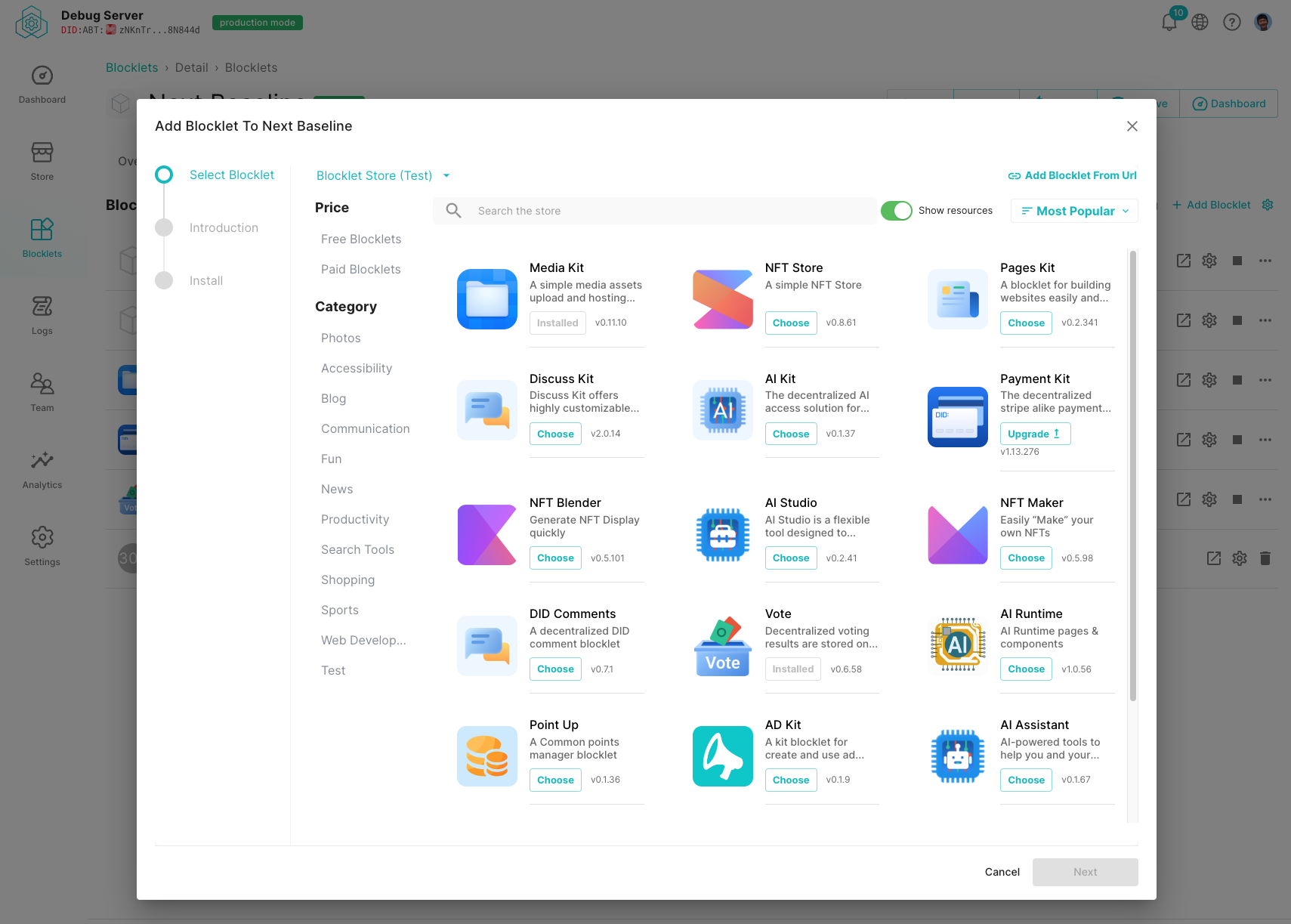Open the ellipsis menu on the first blocklet row
This screenshot has width=1291, height=924.
1265,261
